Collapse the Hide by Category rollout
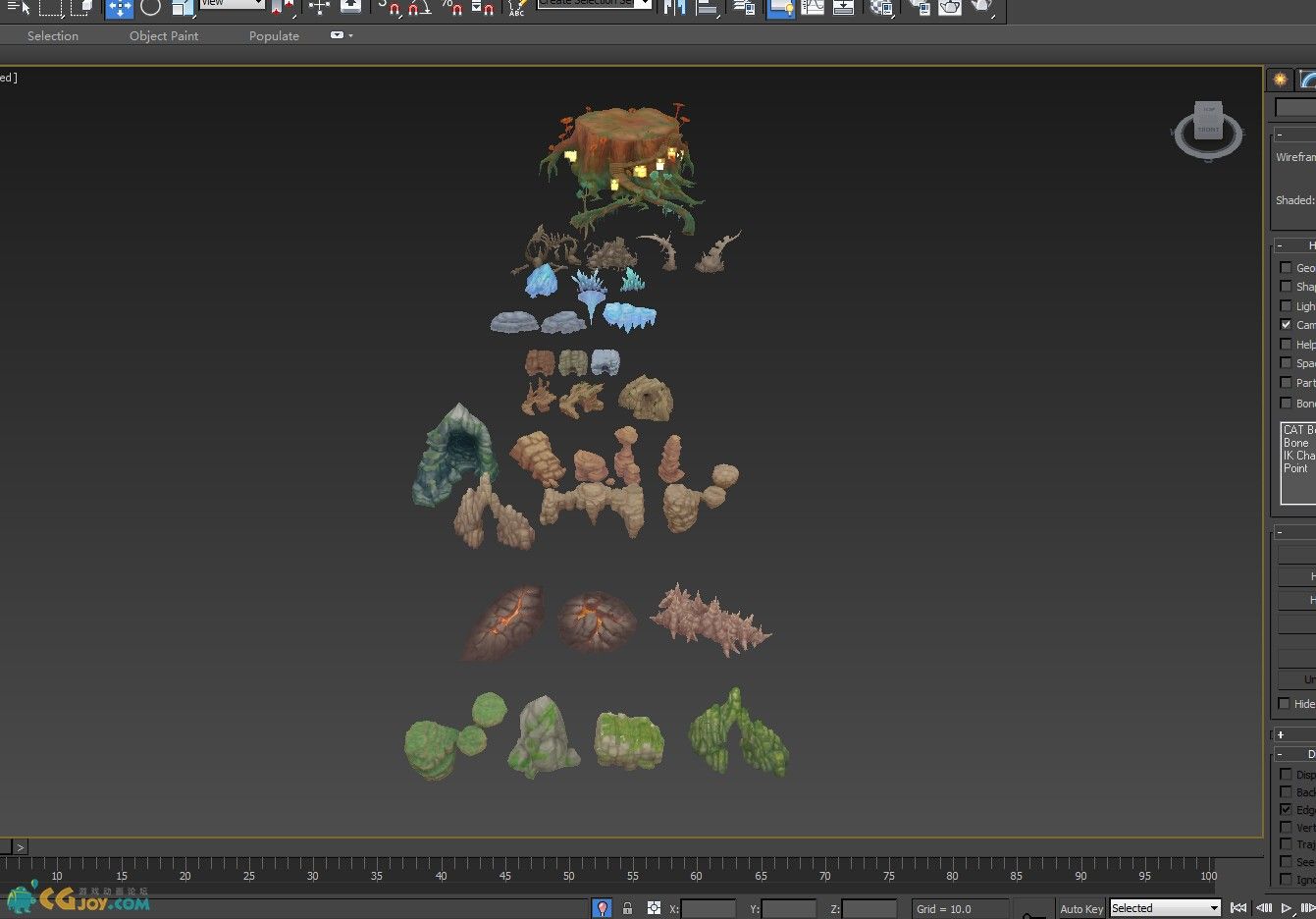Image resolution: width=1316 pixels, height=919 pixels. tap(1294, 245)
